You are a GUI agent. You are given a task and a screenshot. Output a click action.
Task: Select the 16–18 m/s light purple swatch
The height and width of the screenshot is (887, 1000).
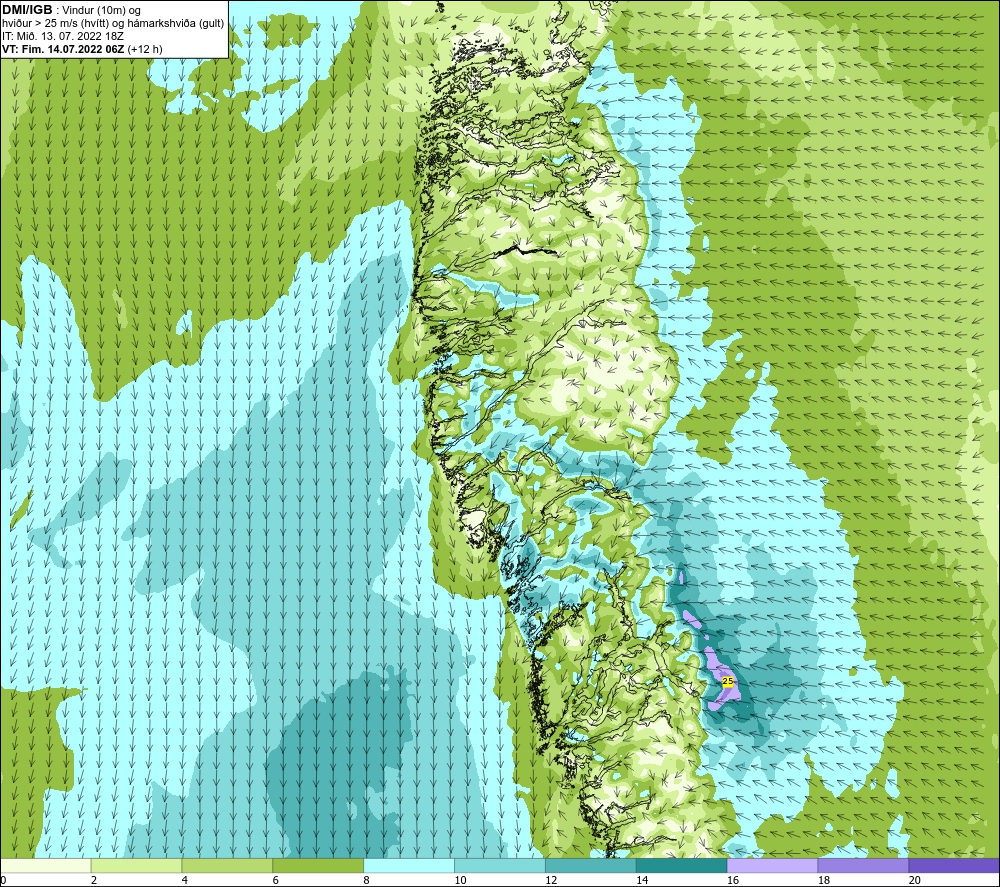(x=772, y=865)
